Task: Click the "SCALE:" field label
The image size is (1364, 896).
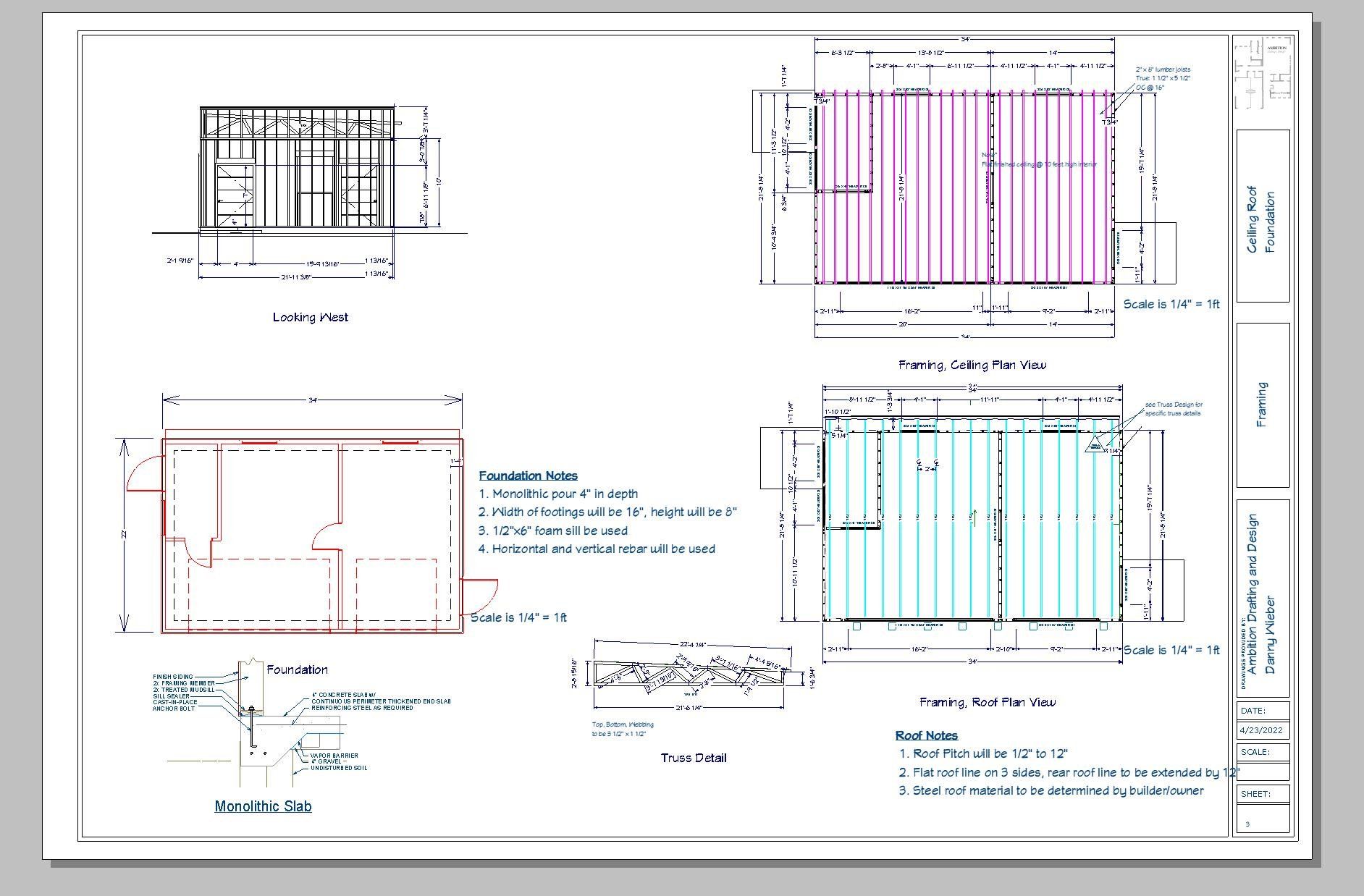Action: pyautogui.click(x=1255, y=752)
